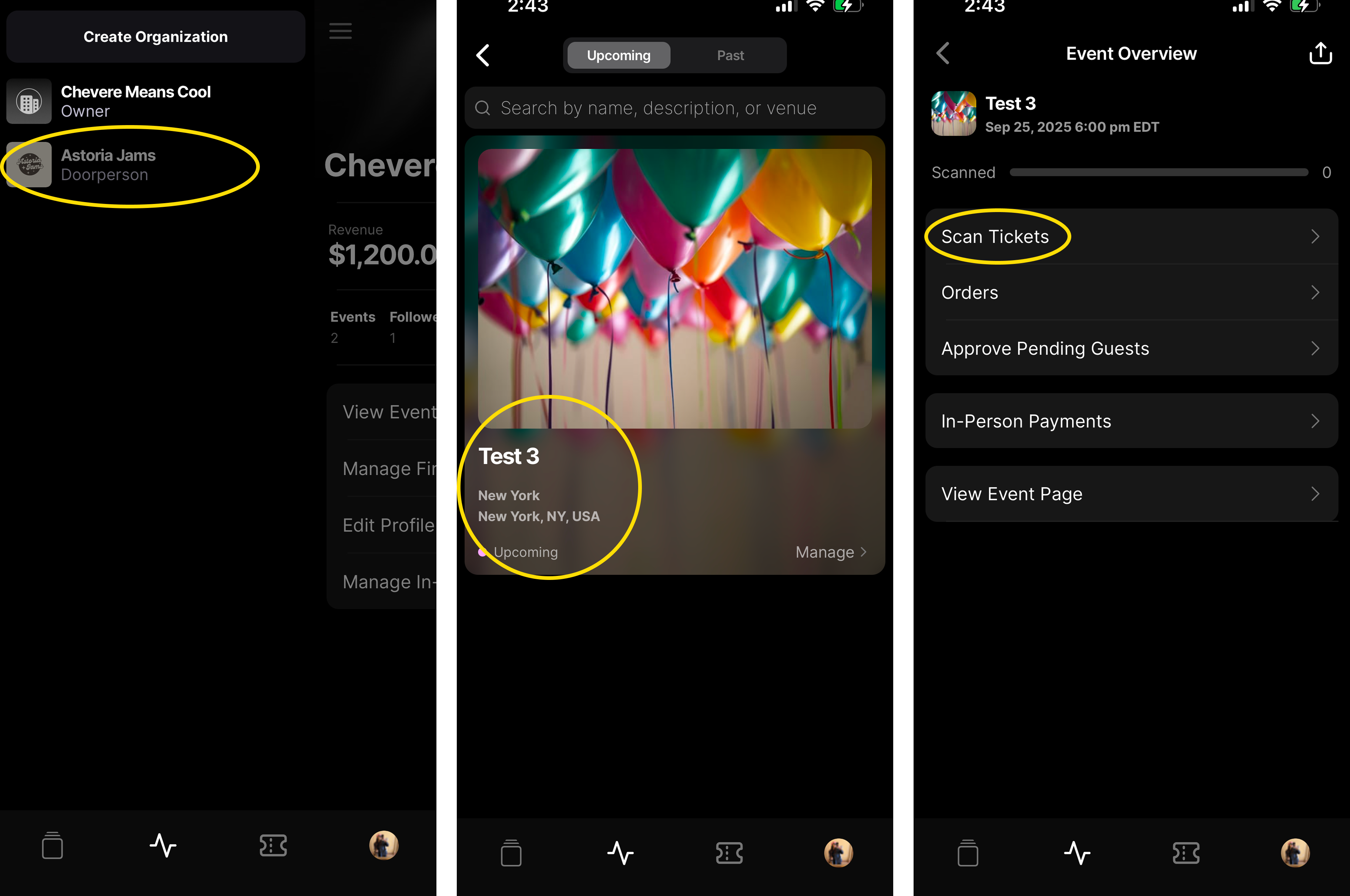1350x896 pixels.
Task: Tap stack icon in left bottom bar
Action: (53, 845)
